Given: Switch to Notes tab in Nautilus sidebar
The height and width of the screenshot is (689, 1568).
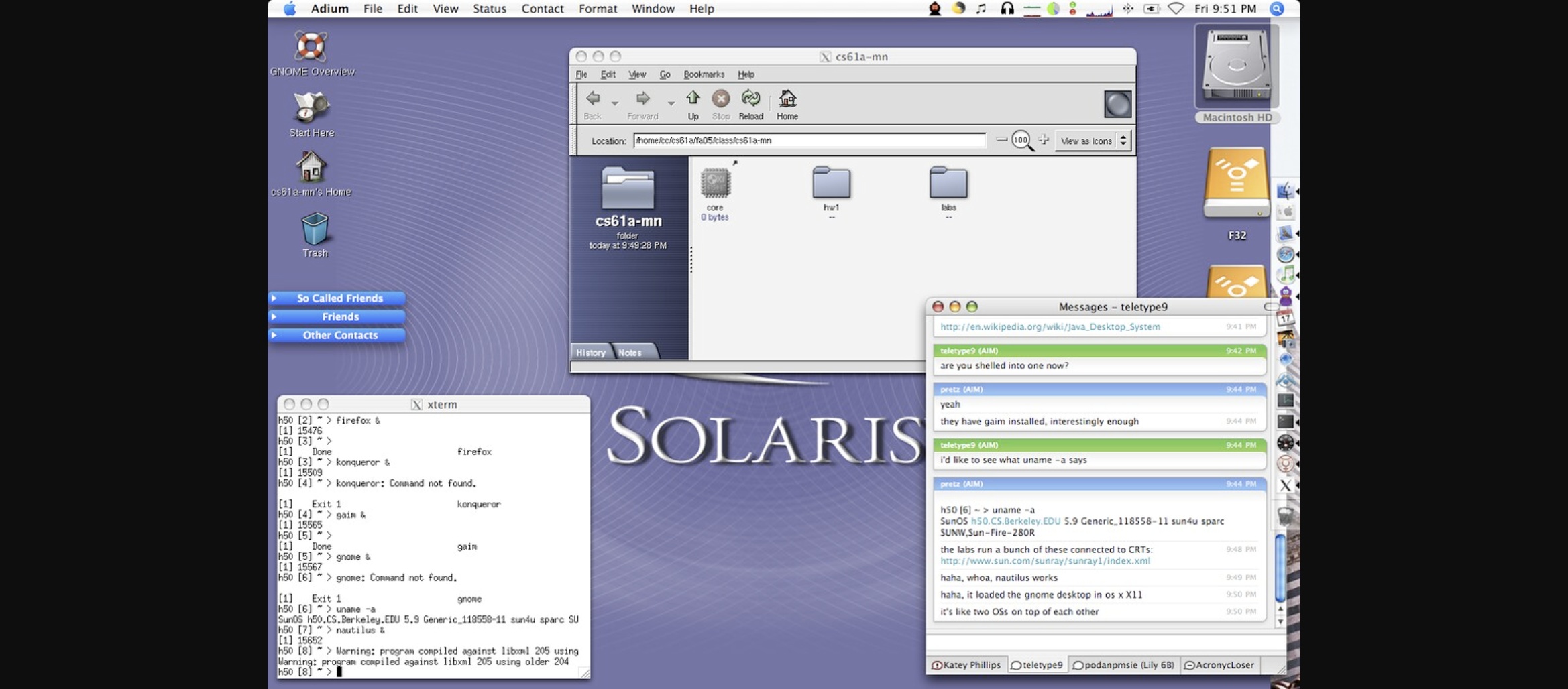Looking at the screenshot, I should click(x=630, y=353).
